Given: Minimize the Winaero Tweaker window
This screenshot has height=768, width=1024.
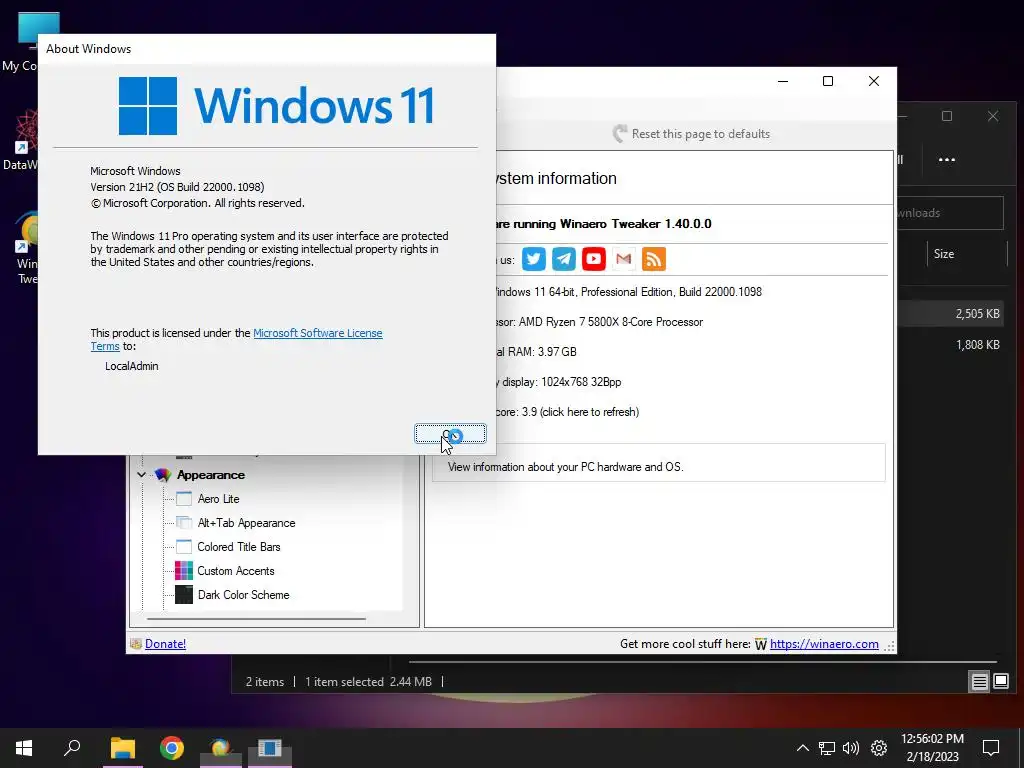Looking at the screenshot, I should click(x=783, y=81).
